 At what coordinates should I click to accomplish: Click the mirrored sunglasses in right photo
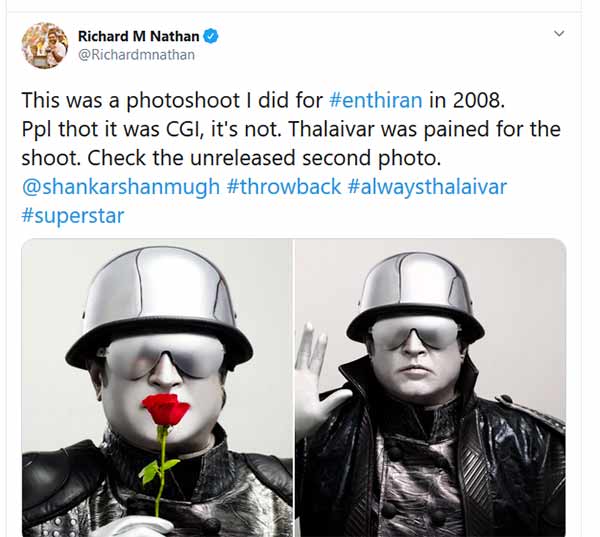point(416,332)
